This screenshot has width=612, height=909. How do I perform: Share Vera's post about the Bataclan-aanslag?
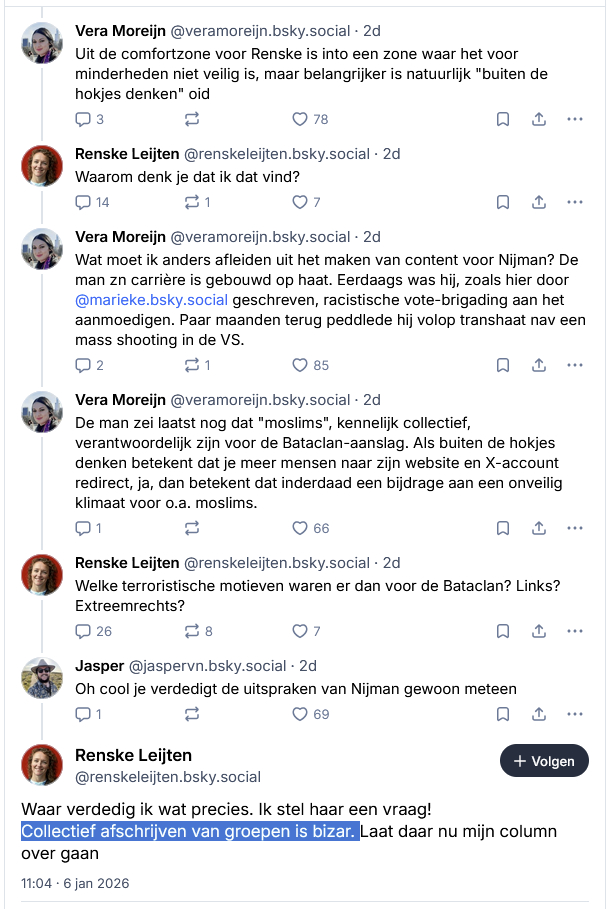click(x=538, y=528)
